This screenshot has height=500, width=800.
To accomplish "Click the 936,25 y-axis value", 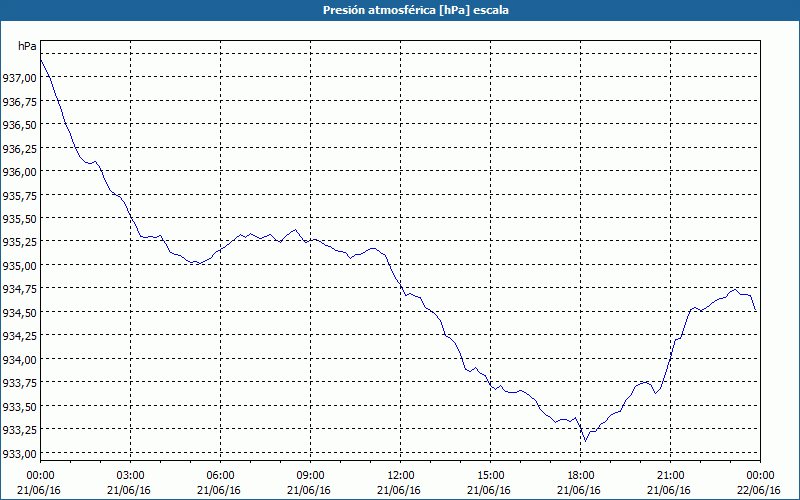I will (x=19, y=148).
